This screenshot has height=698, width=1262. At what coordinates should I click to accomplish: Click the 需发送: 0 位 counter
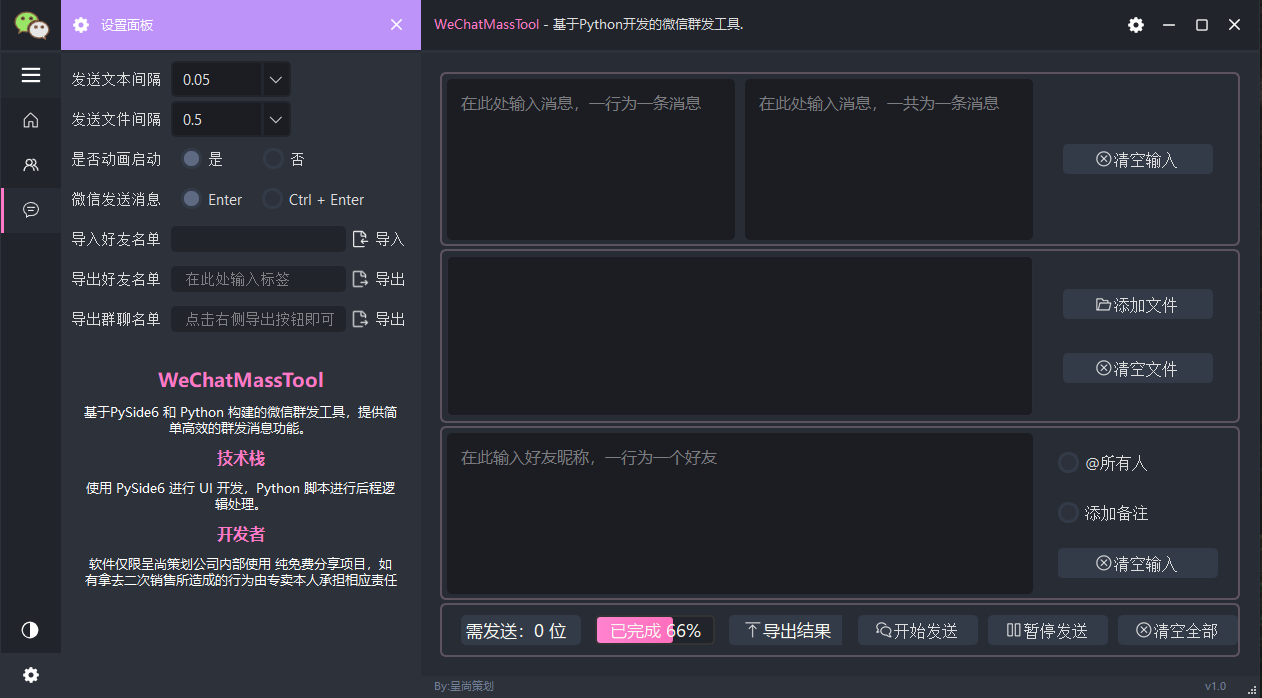pos(521,630)
